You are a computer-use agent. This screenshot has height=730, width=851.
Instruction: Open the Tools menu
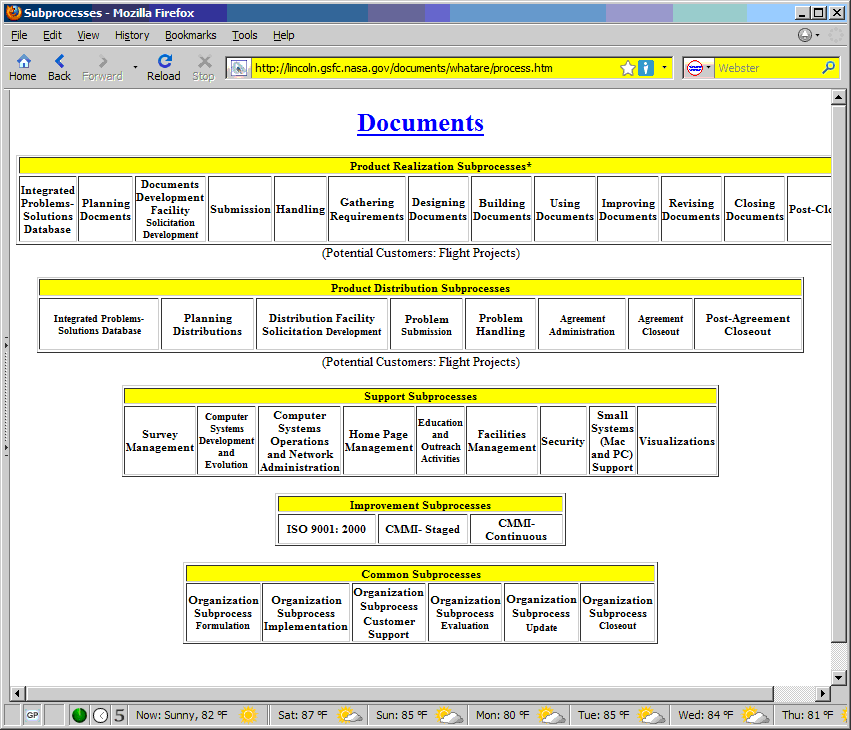click(x=245, y=35)
